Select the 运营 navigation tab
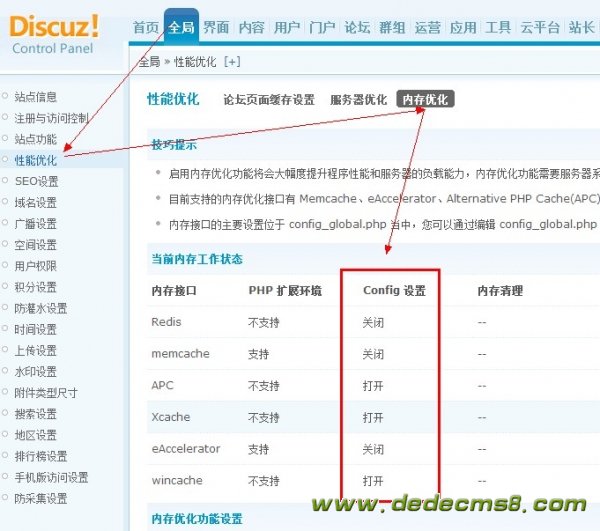 click(x=427, y=28)
